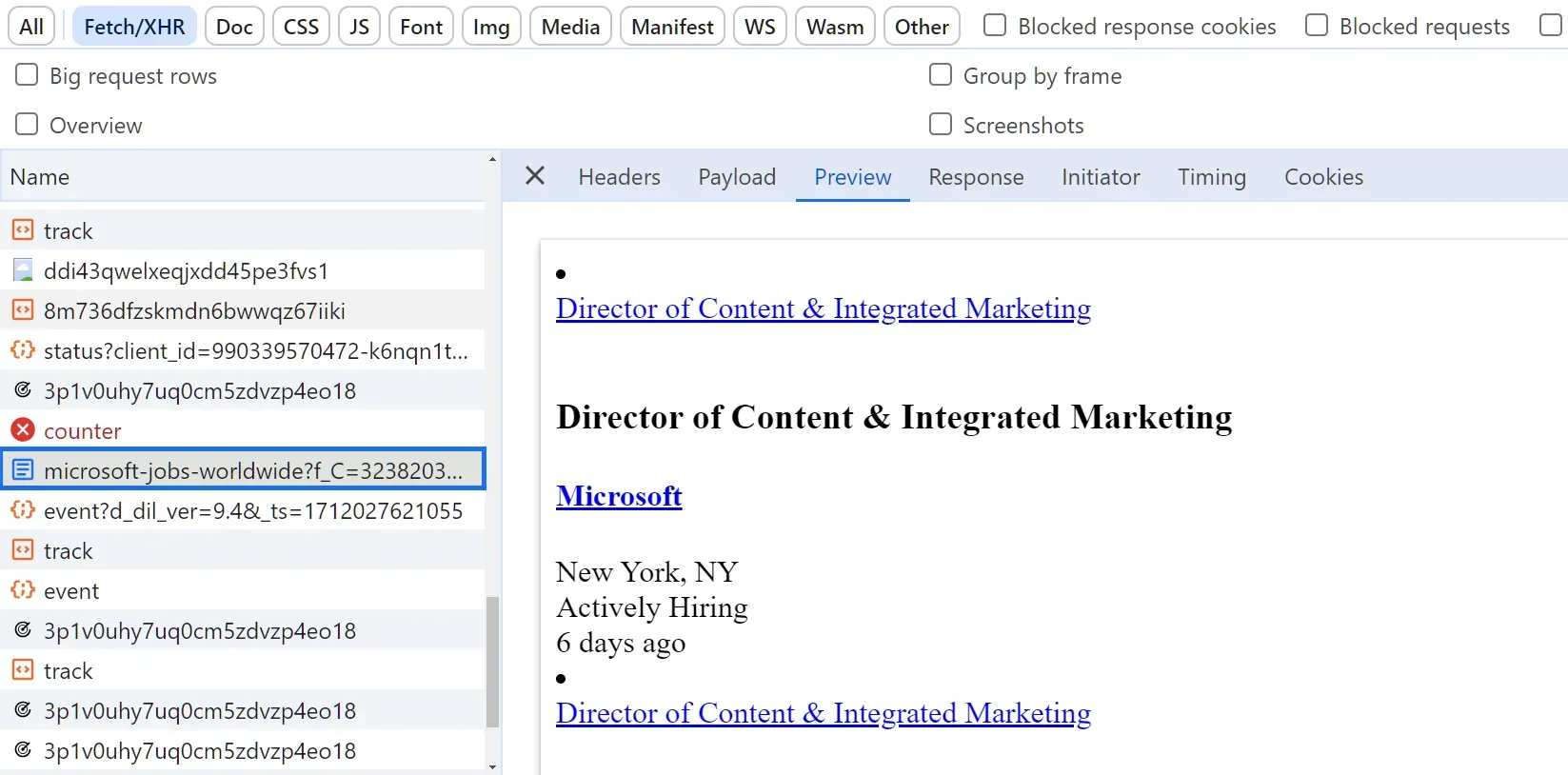1568x775 pixels.
Task: Select the 8m736dfzskmdn6bwwqz67iiki request
Action: point(243,310)
